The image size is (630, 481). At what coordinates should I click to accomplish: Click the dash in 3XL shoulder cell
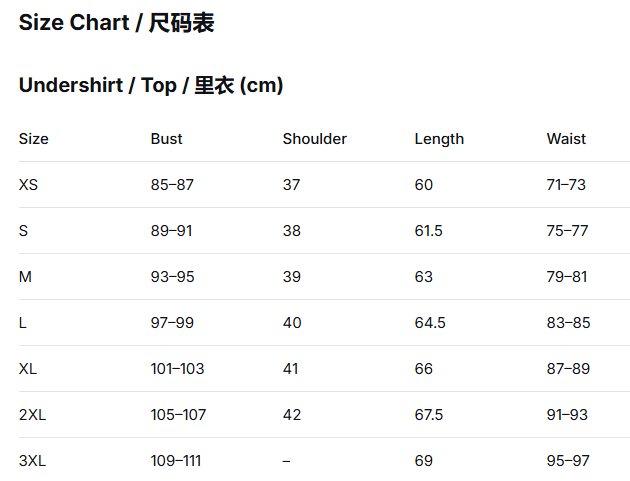[286, 461]
